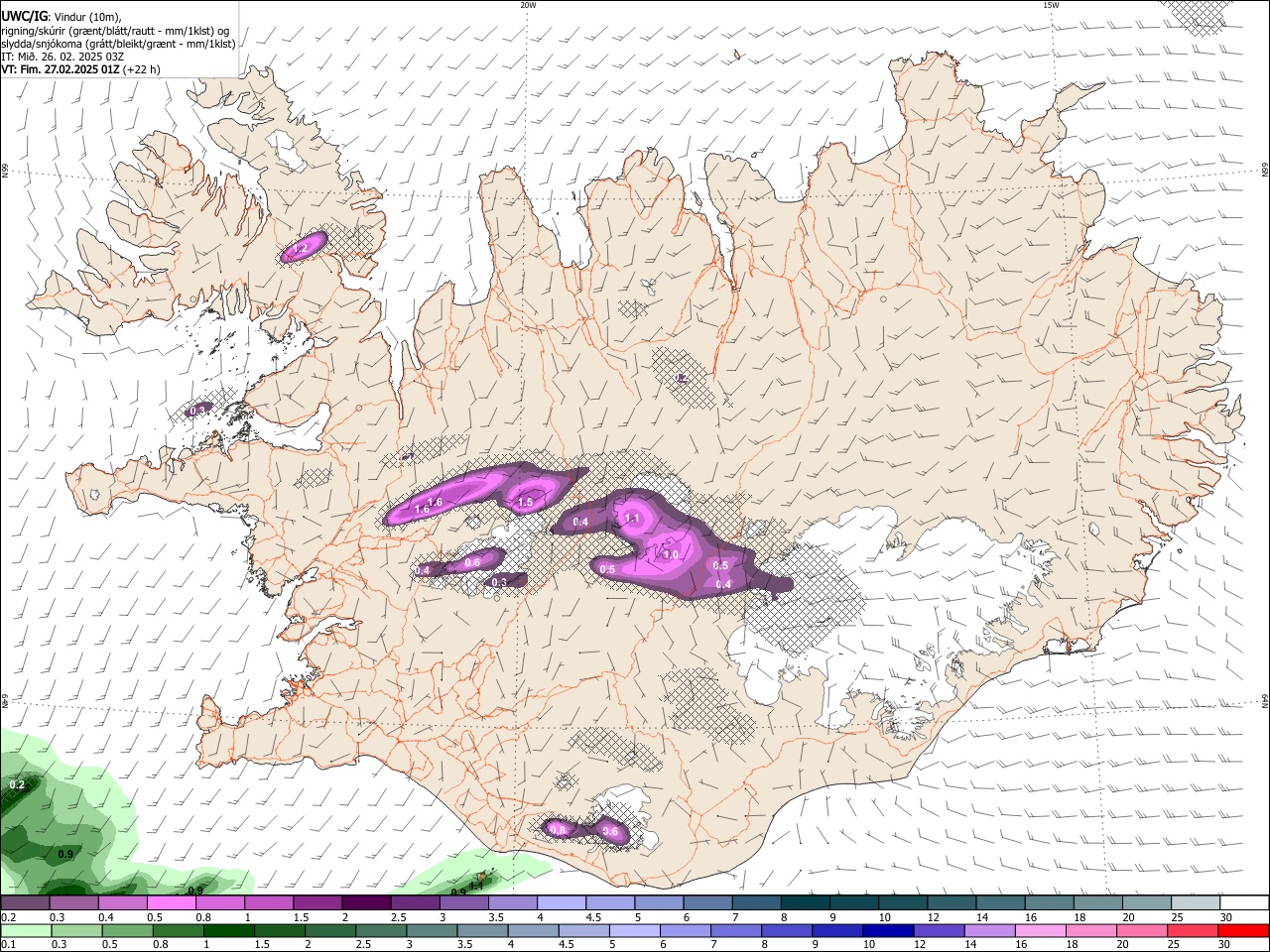Image resolution: width=1270 pixels, height=952 pixels.
Task: Click the lower legend swatch between 3 and 3.5
Action: [x=432, y=931]
